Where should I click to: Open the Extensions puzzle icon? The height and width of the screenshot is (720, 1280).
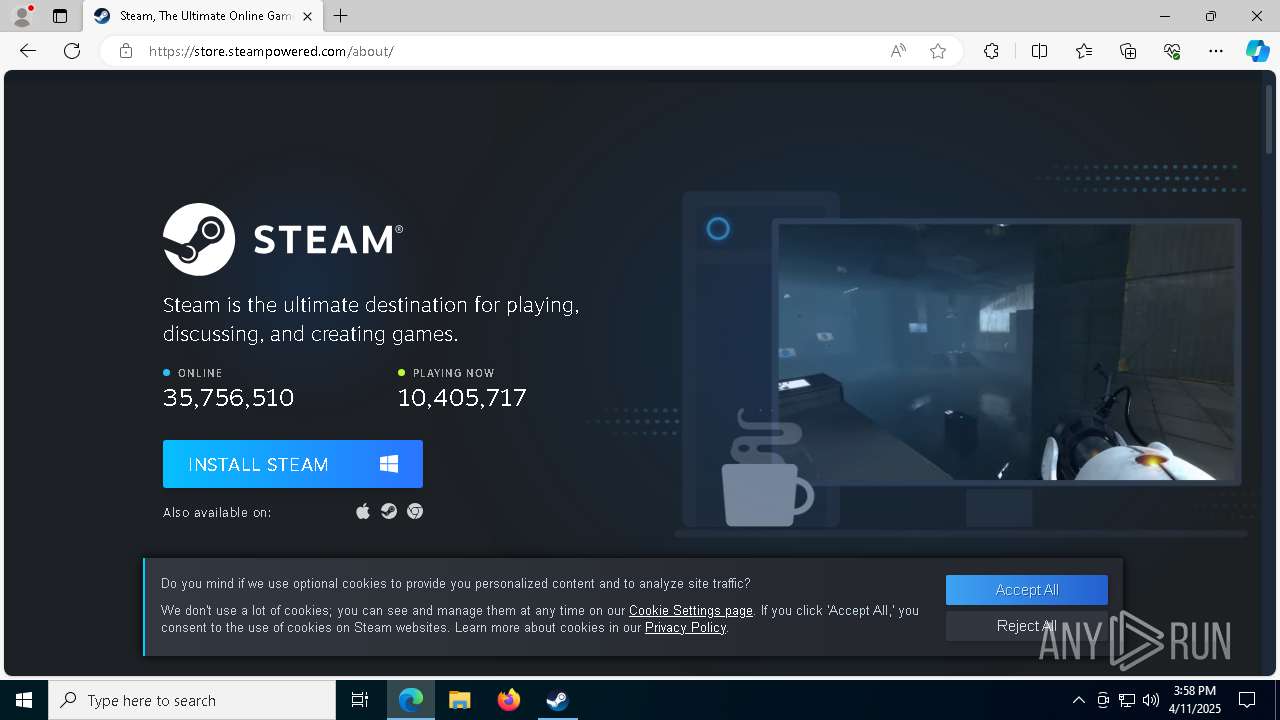991,51
